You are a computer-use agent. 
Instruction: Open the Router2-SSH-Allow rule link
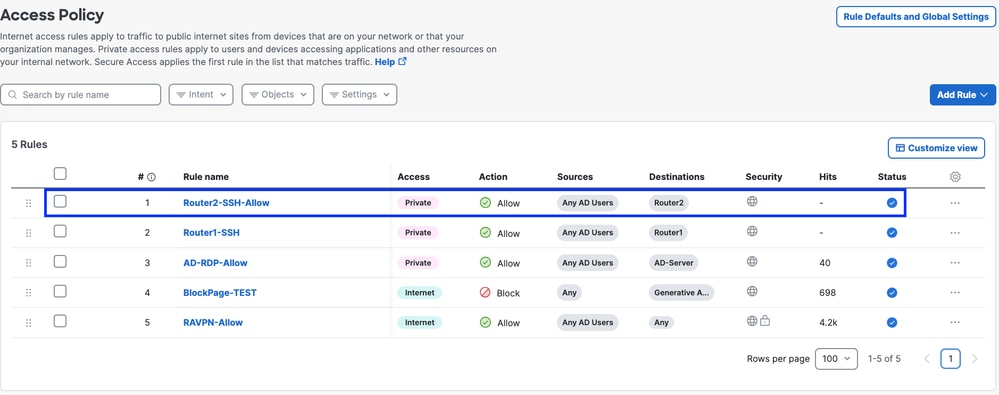(226, 203)
